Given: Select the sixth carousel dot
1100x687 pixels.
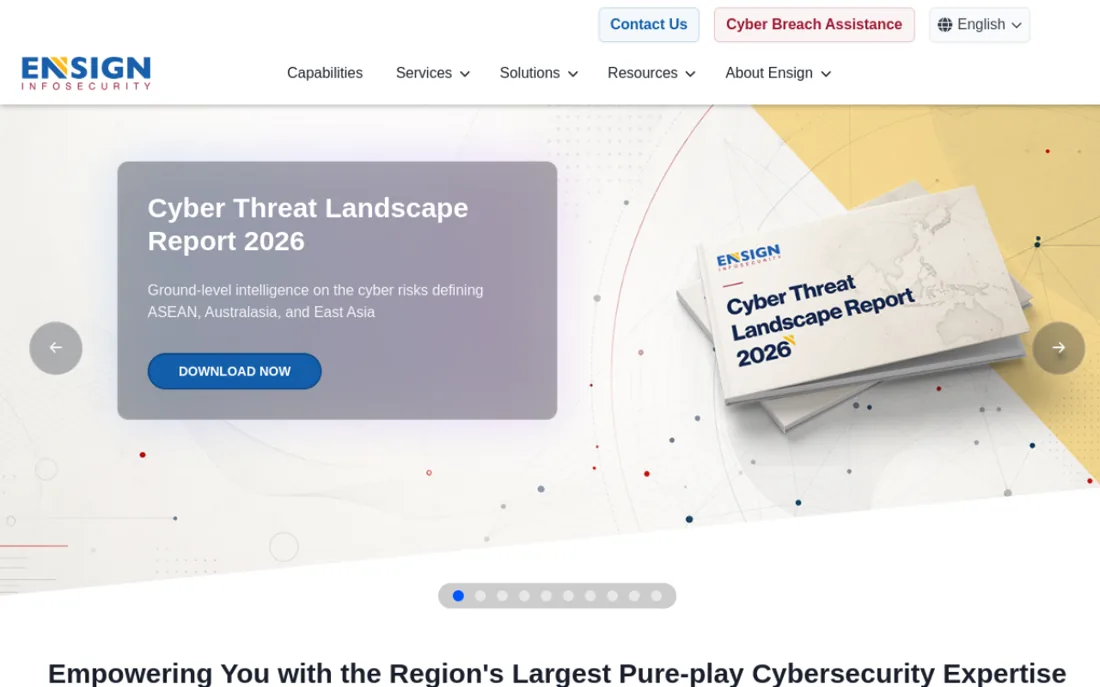Looking at the screenshot, I should click(x=568, y=596).
